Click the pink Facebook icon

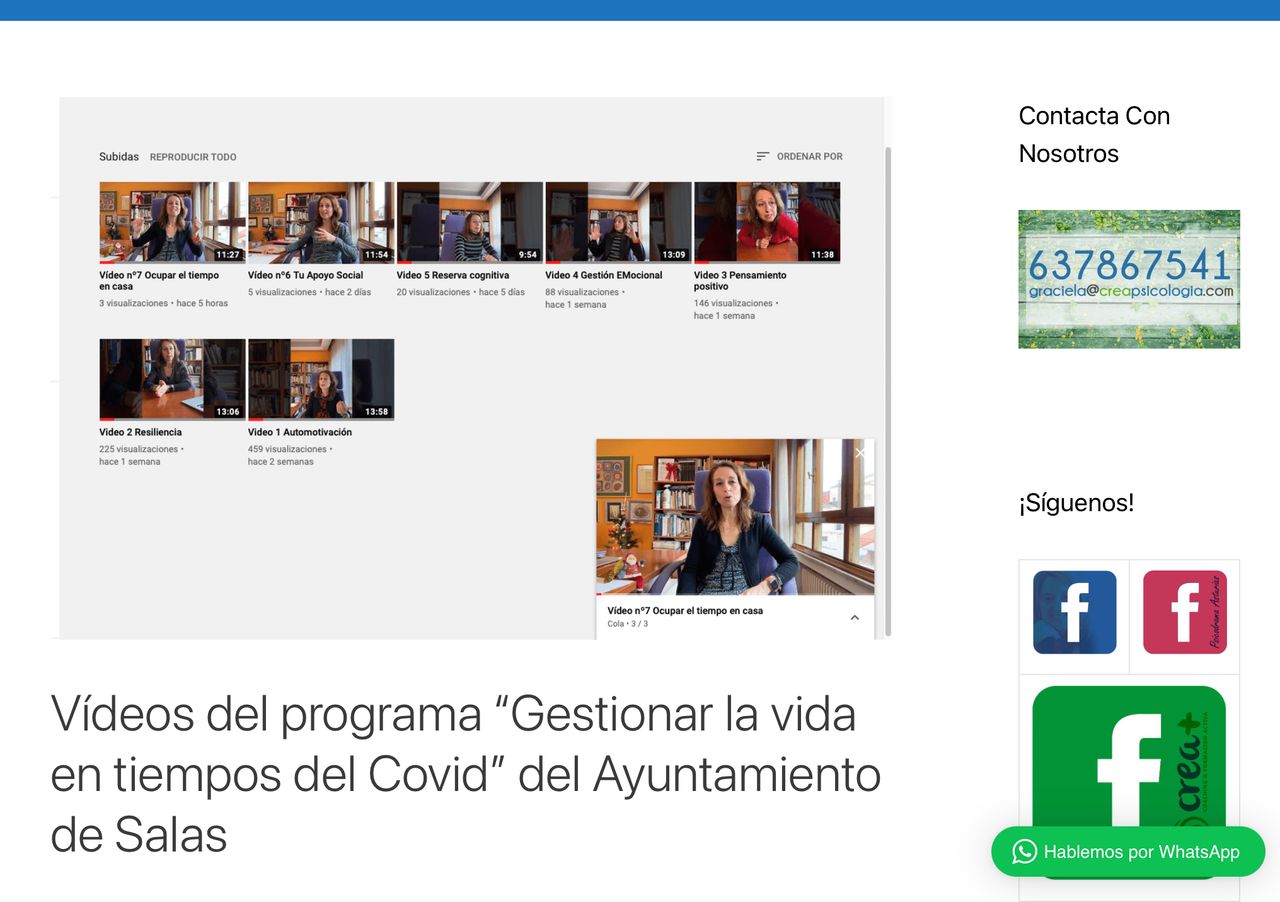[1184, 612]
